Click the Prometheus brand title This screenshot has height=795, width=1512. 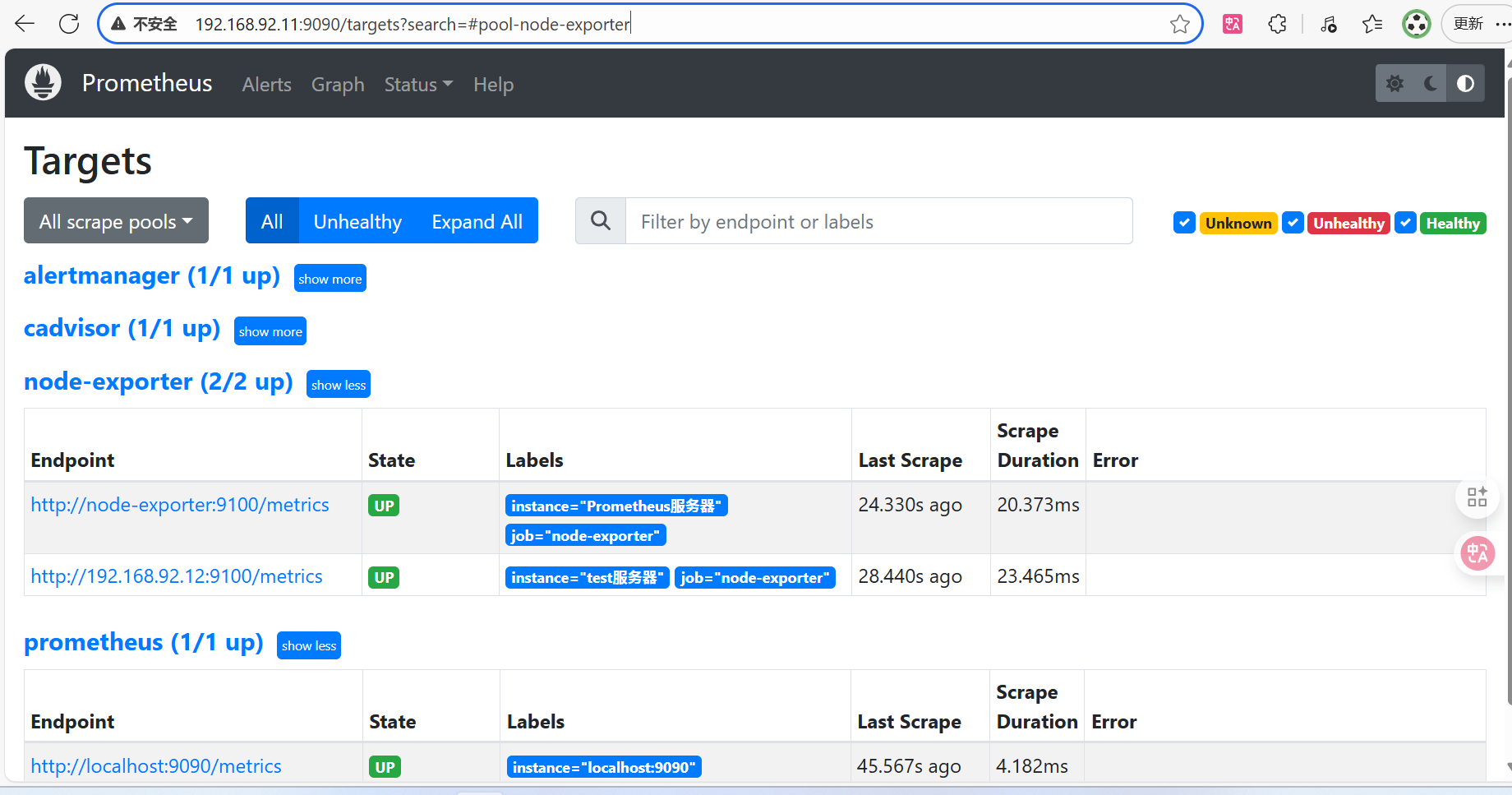(x=147, y=83)
